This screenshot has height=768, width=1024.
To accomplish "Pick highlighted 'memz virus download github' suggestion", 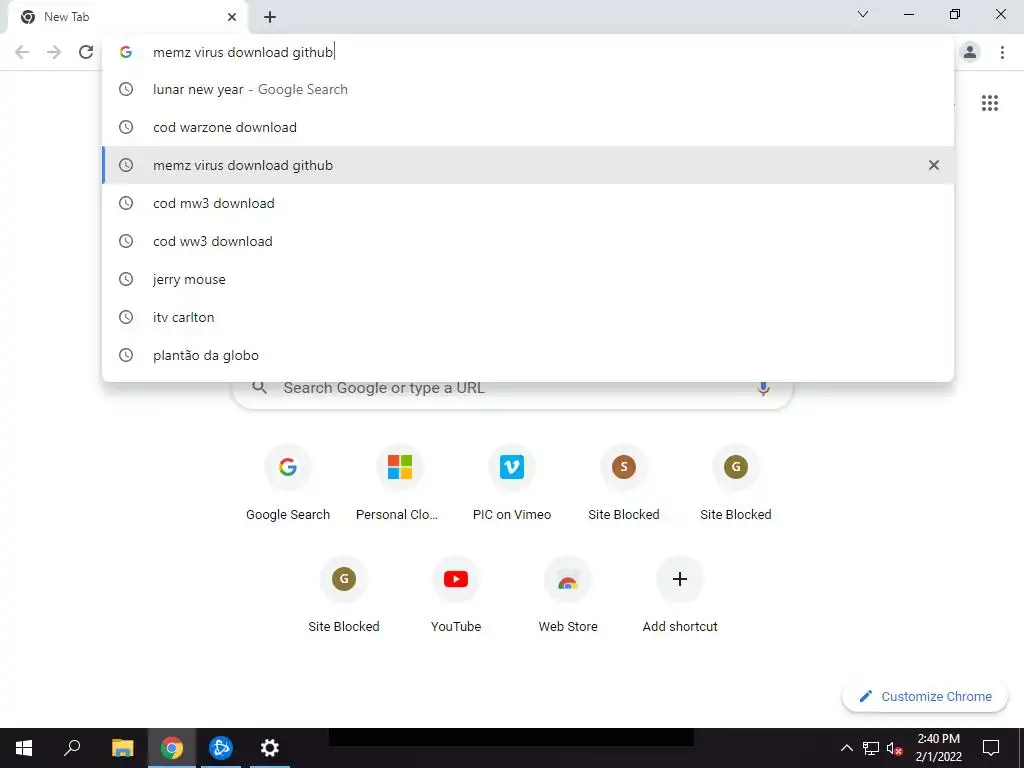I will (x=528, y=165).
